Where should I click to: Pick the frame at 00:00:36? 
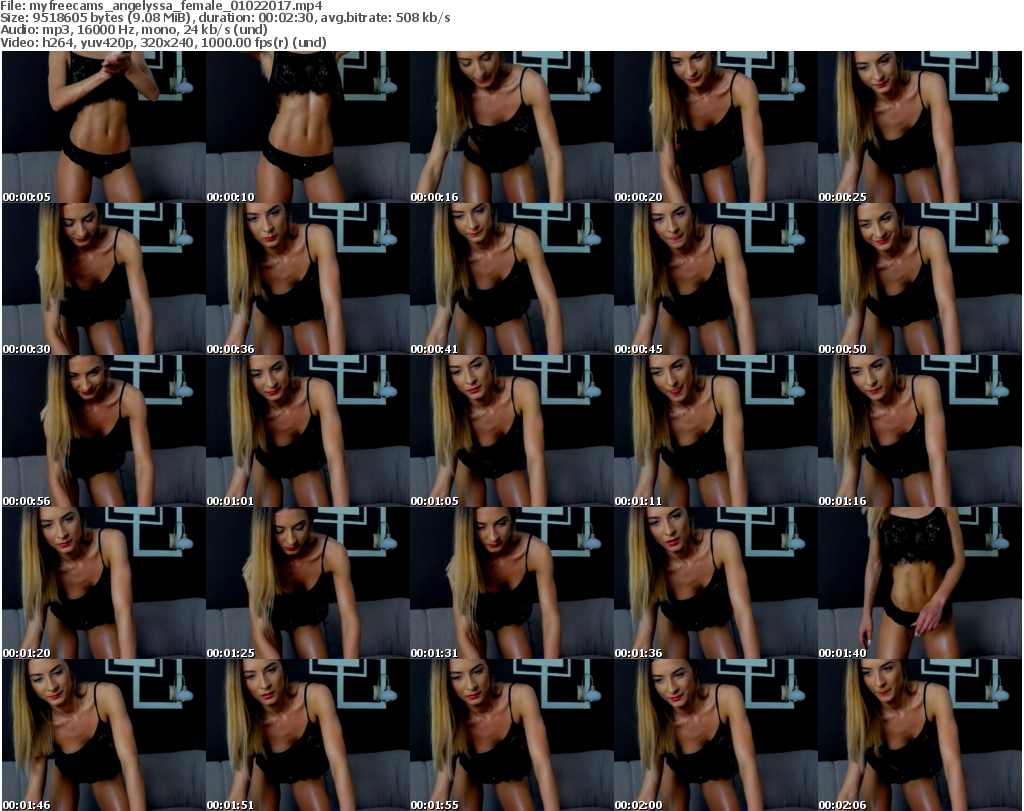(x=308, y=279)
